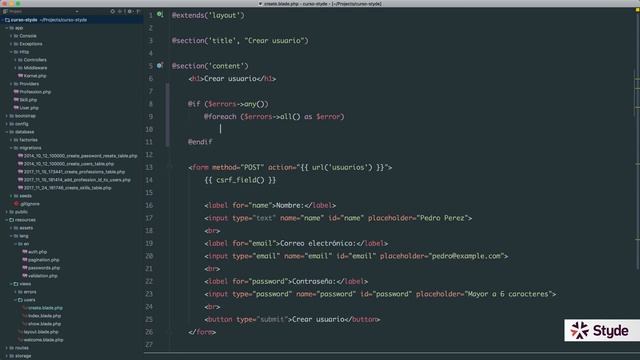Image resolution: width=640 pixels, height=360 pixels.
Task: Expand the bootstrap folder
Action: coord(7,116)
